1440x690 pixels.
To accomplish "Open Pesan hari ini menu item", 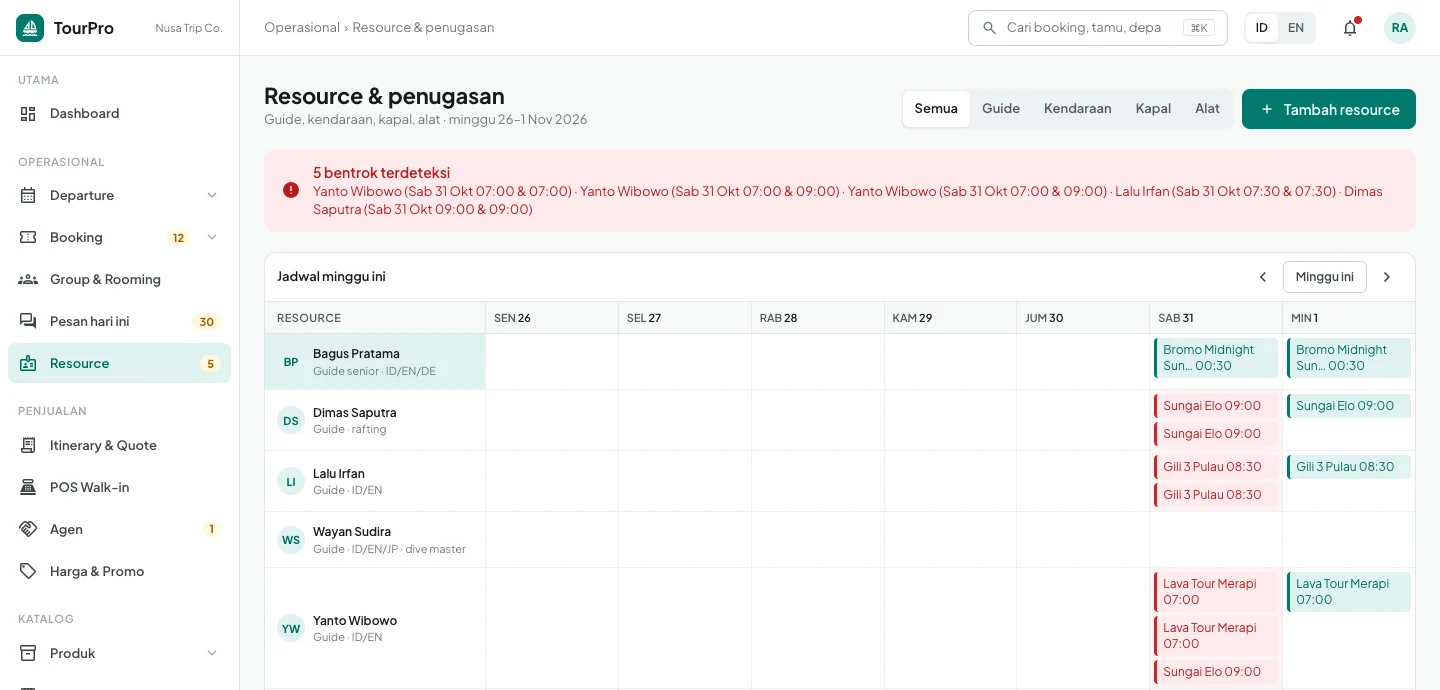I will (x=120, y=322).
